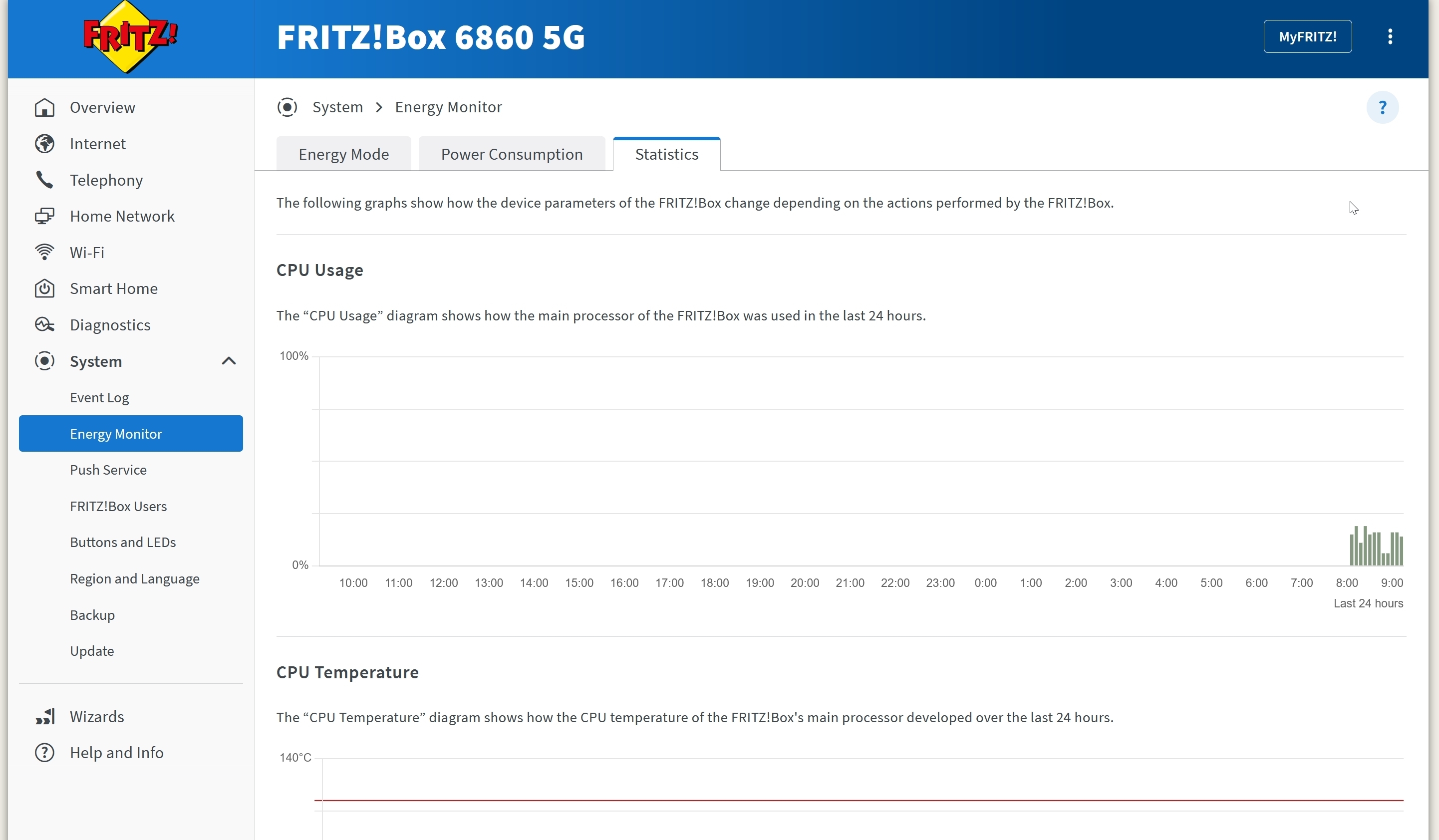Click the 0:00 time axis label
The height and width of the screenshot is (840, 1439).
(x=986, y=583)
